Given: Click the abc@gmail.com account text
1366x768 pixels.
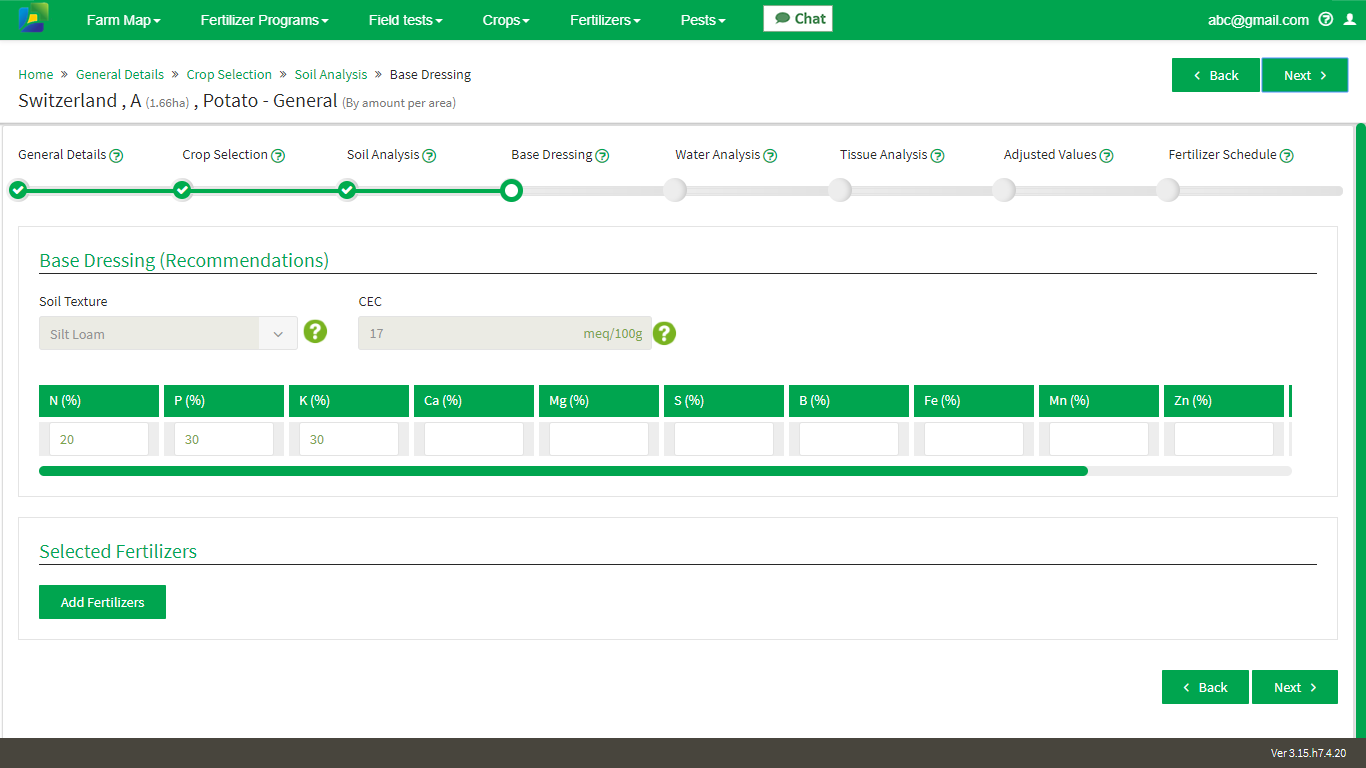Looking at the screenshot, I should pyautogui.click(x=1258, y=20).
